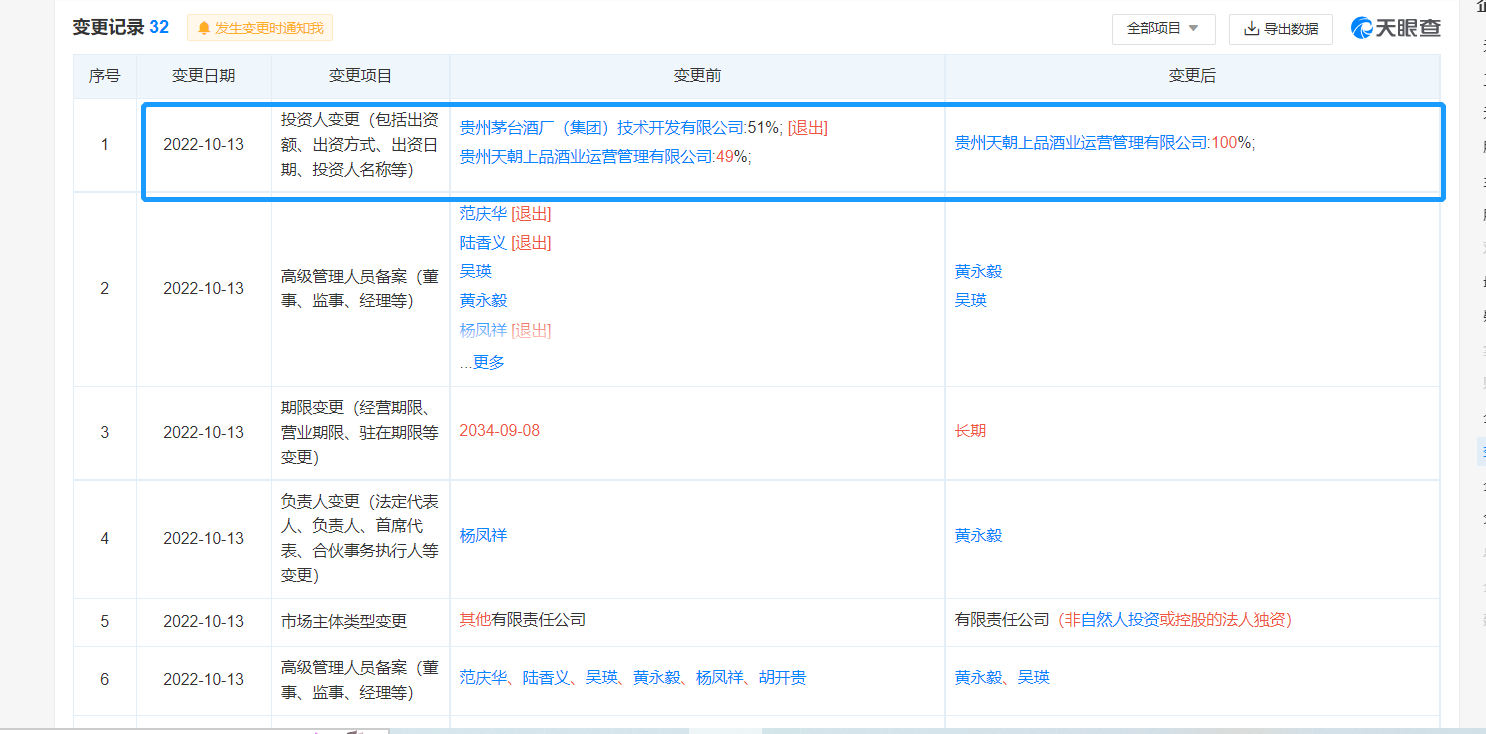Click 吴瑛 in row 2 变更前

pyautogui.click(x=476, y=271)
